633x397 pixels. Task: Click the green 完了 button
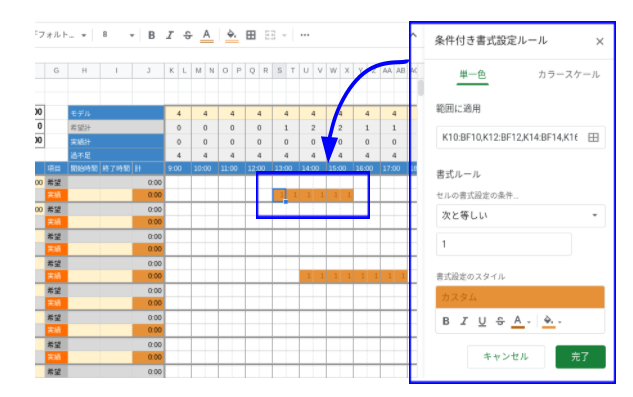[580, 357]
